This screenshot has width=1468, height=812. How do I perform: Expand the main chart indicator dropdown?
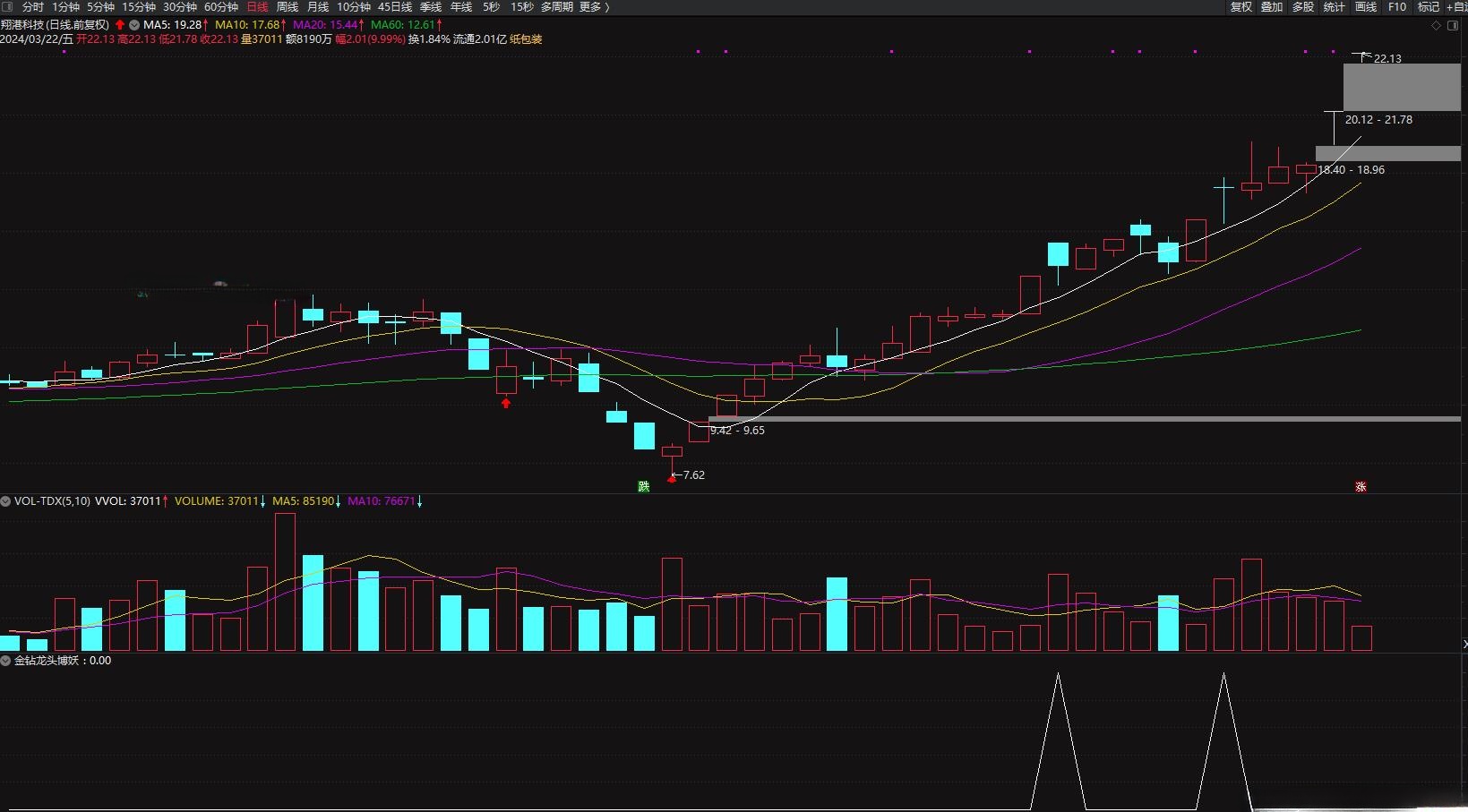tap(134, 25)
